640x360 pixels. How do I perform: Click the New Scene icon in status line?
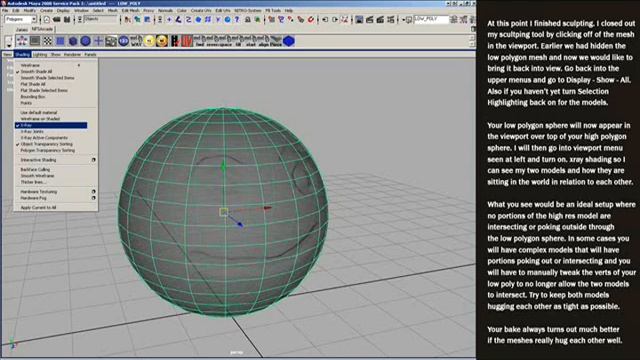(x=47, y=19)
